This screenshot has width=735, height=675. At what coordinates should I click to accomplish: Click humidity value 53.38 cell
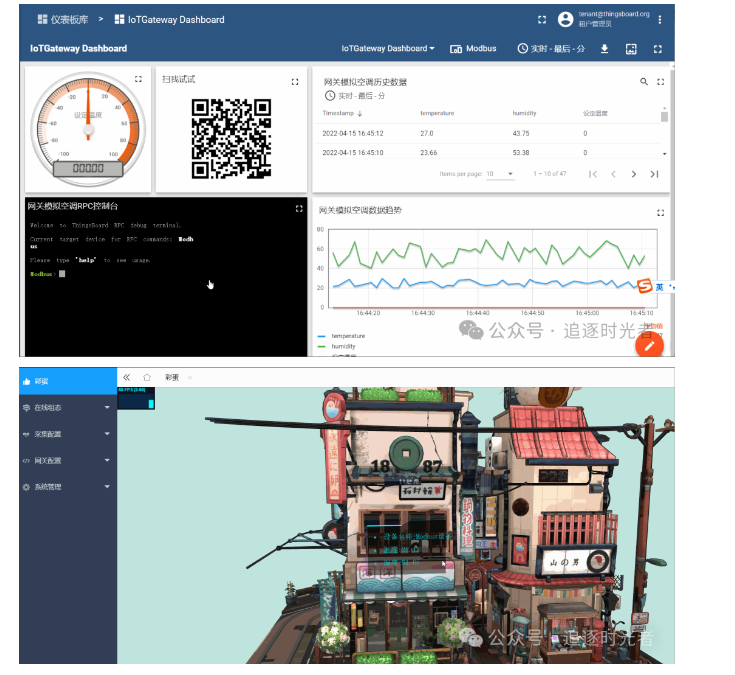[521, 152]
